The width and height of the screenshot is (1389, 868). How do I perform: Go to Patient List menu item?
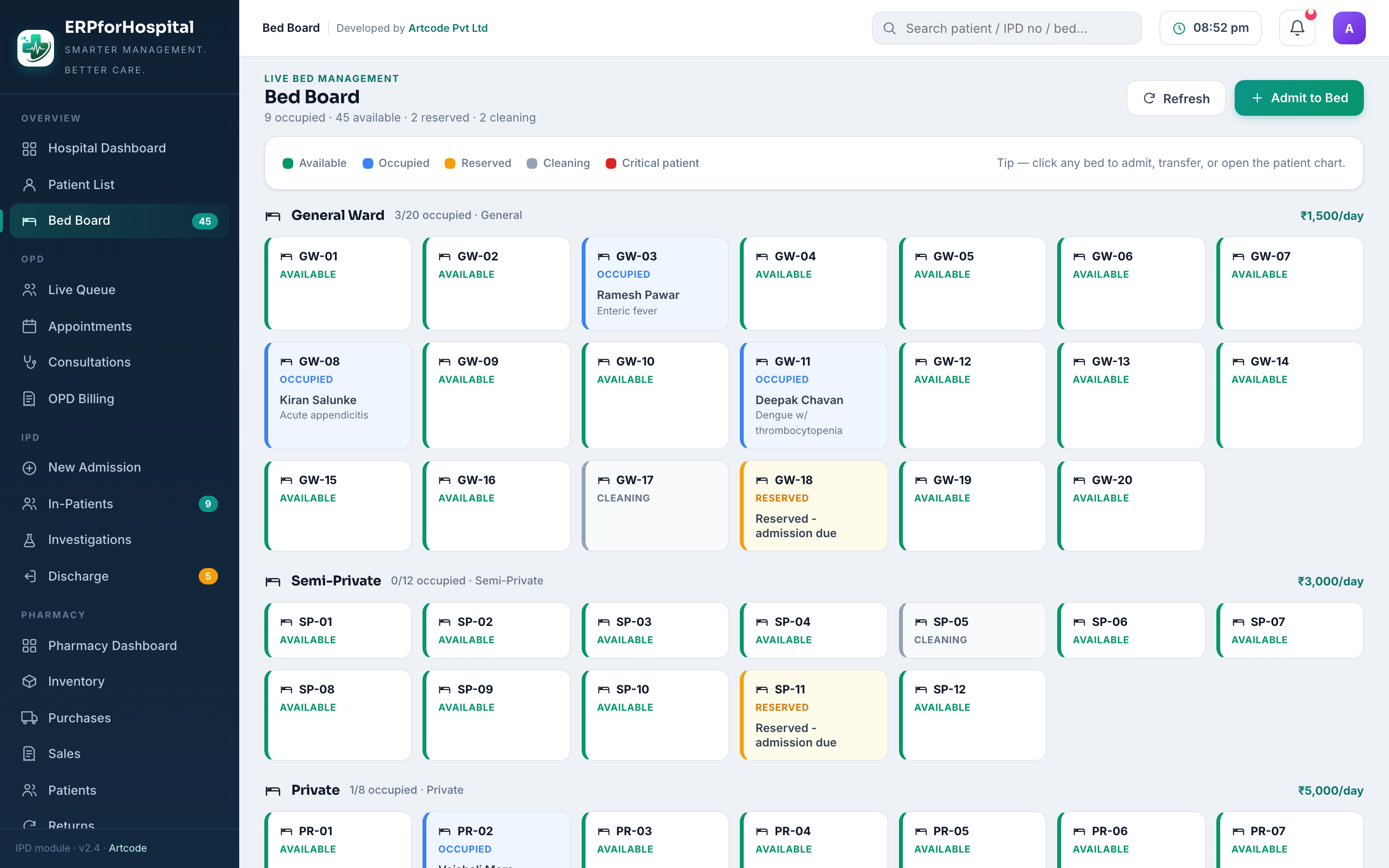pyautogui.click(x=120, y=185)
